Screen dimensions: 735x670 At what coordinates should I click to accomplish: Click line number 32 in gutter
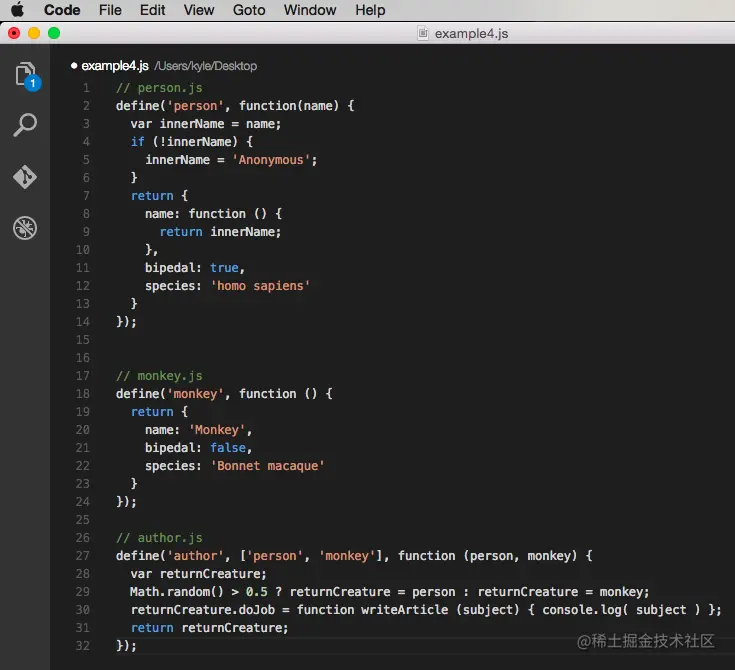coord(82,646)
